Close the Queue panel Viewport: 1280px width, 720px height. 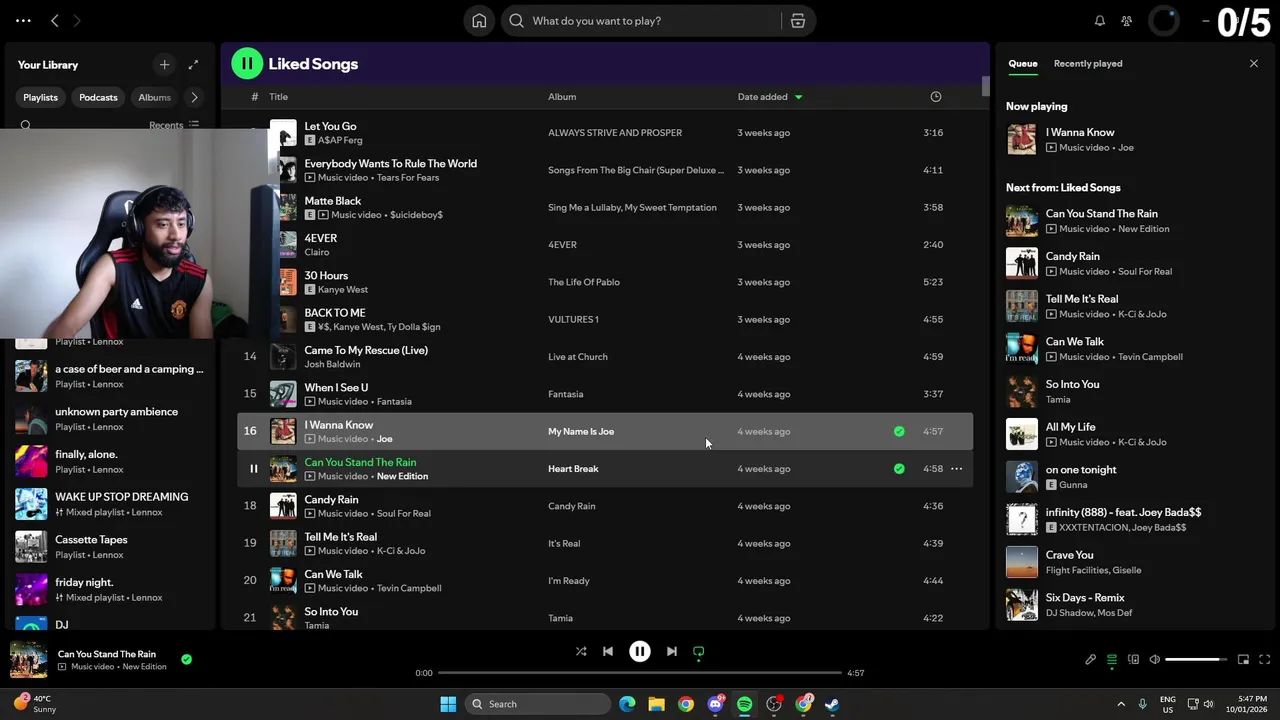click(x=1254, y=64)
